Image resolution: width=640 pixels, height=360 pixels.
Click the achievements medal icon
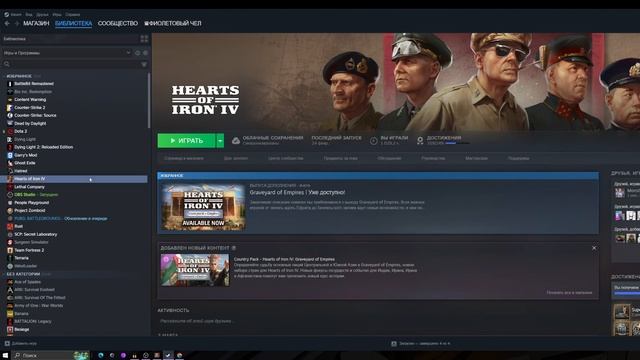pos(420,141)
